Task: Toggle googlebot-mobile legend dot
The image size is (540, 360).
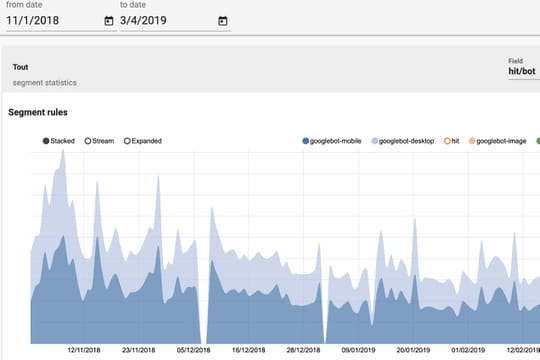Action: (305, 141)
